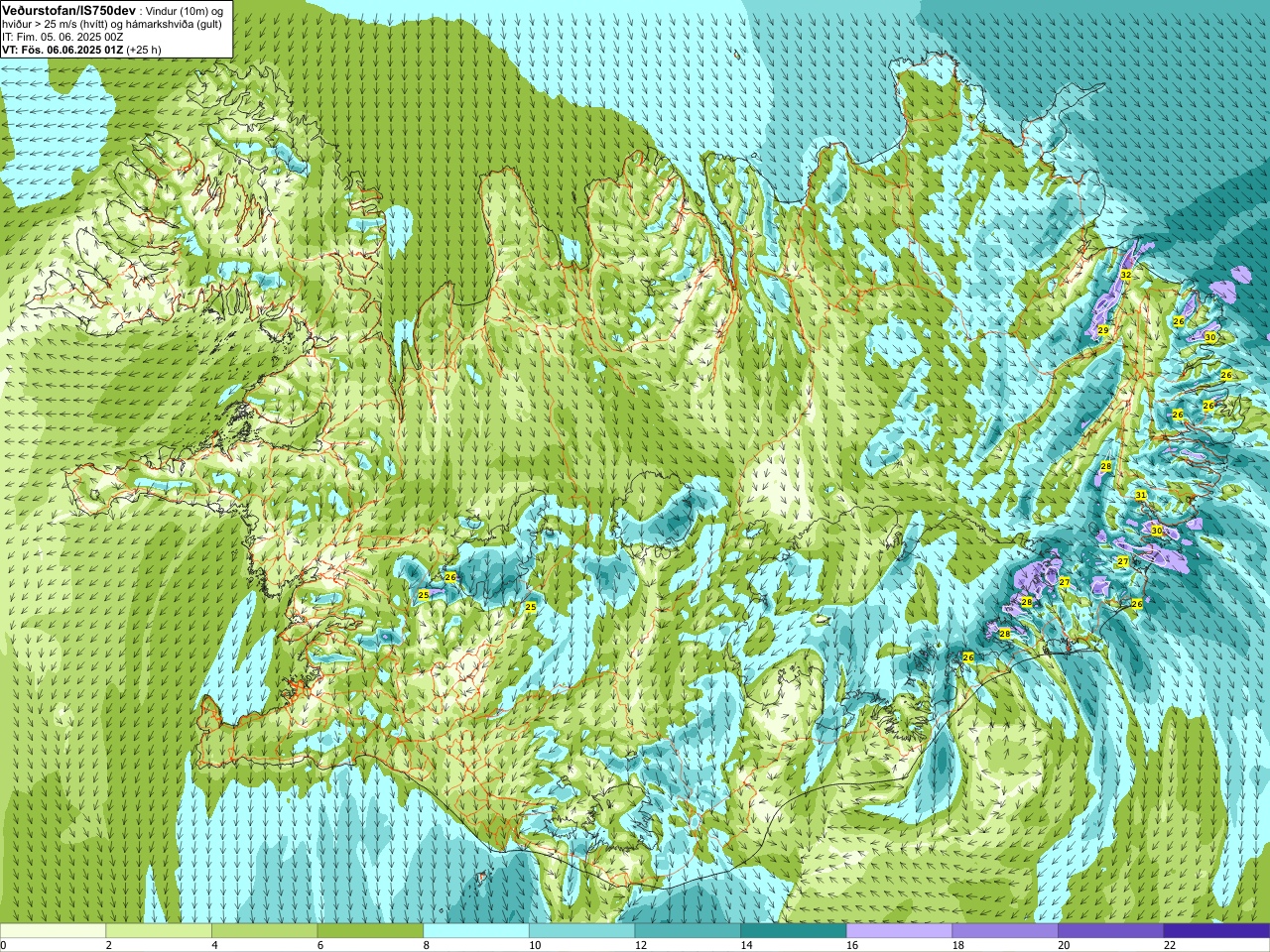Select the 14–16 m/s dark teal legend swatch
Image resolution: width=1270 pixels, height=952 pixels.
[x=794, y=931]
